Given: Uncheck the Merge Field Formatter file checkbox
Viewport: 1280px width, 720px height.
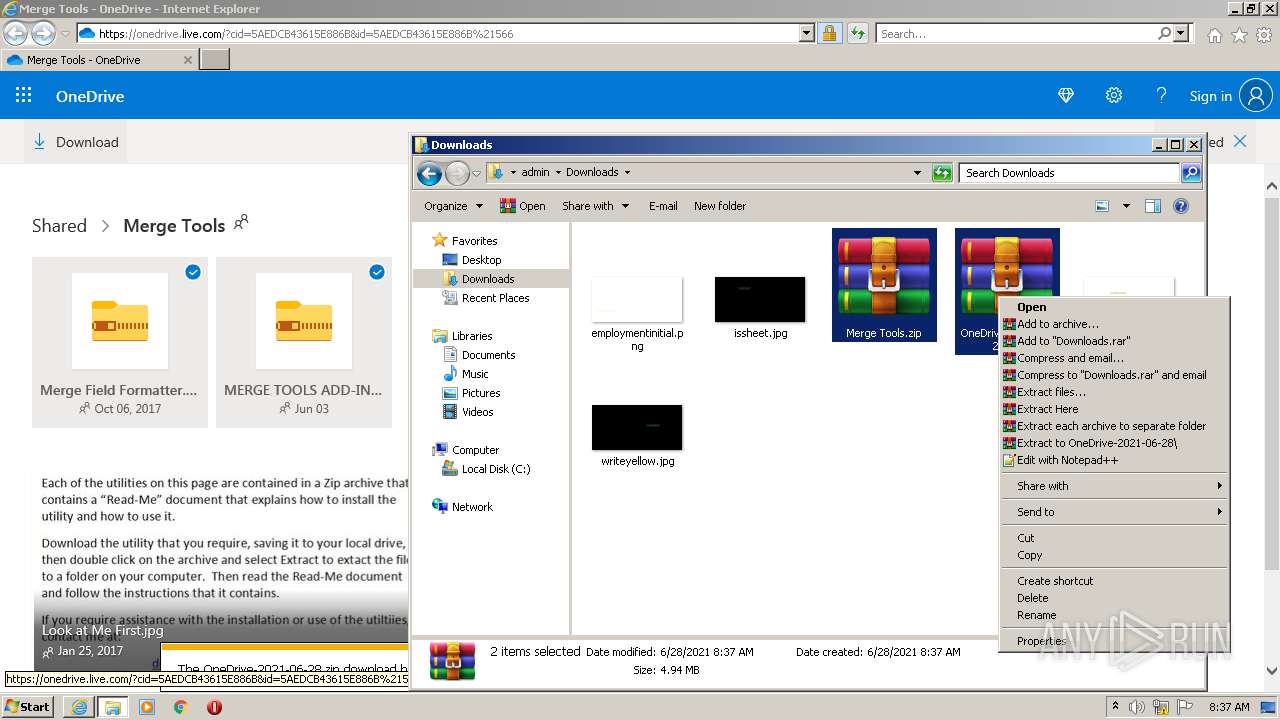Looking at the screenshot, I should 193,272.
